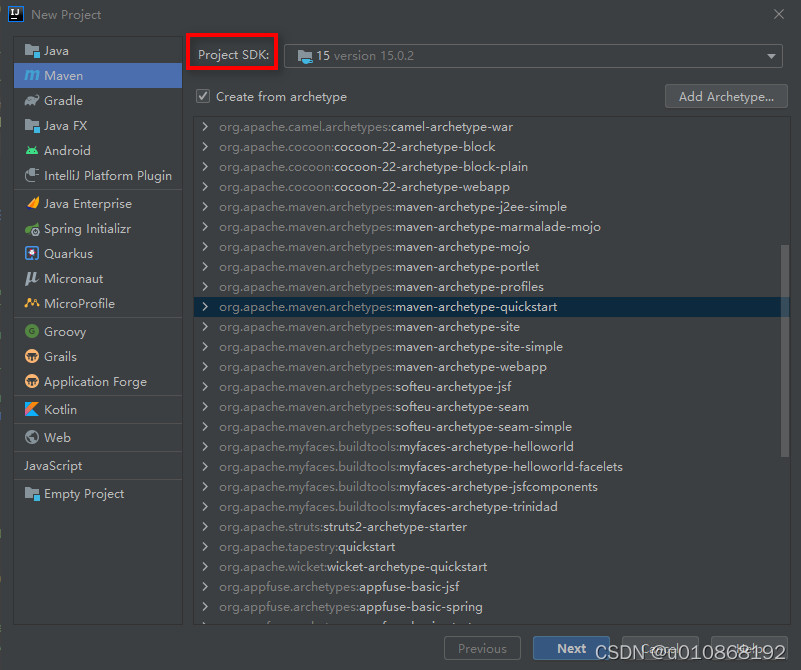This screenshot has height=670, width=801.
Task: Select myfaces-archetype-jsfcomponents row
Action: [491, 487]
